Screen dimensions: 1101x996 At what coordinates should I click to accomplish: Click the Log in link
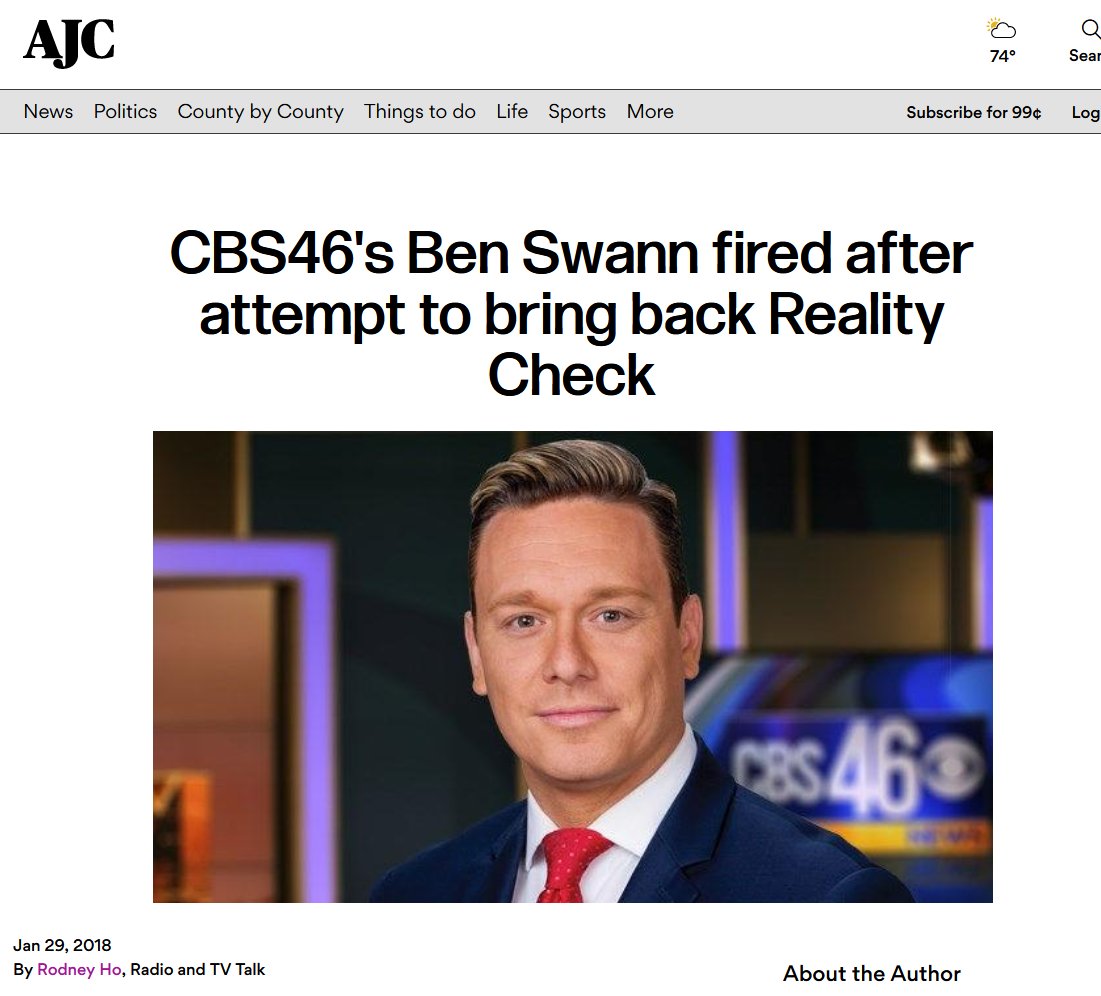click(1086, 112)
